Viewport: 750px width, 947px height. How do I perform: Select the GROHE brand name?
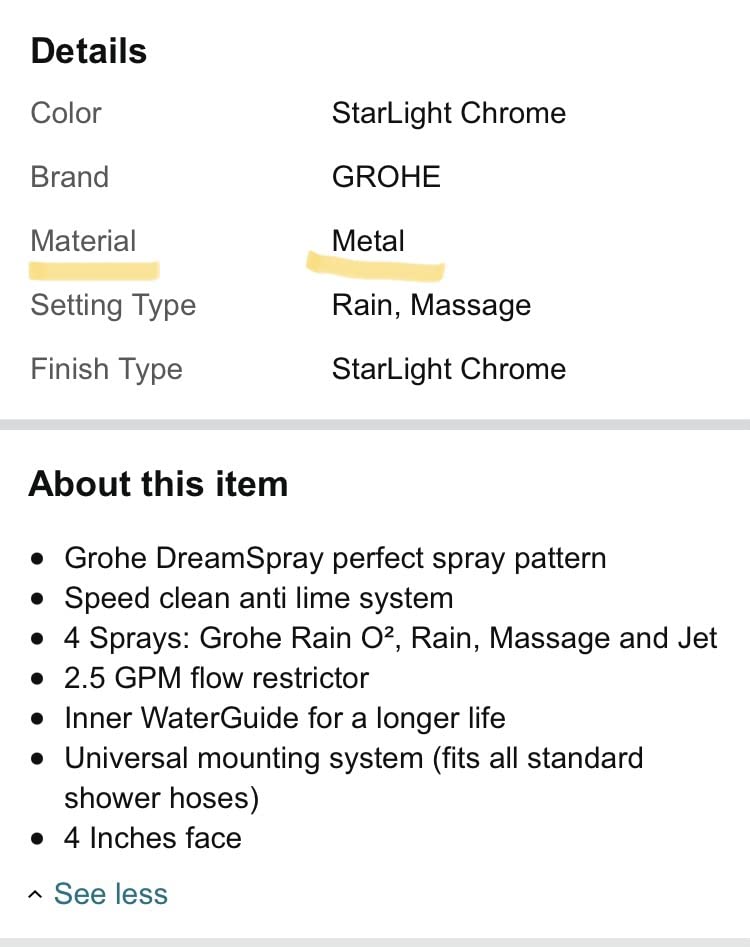(x=386, y=176)
